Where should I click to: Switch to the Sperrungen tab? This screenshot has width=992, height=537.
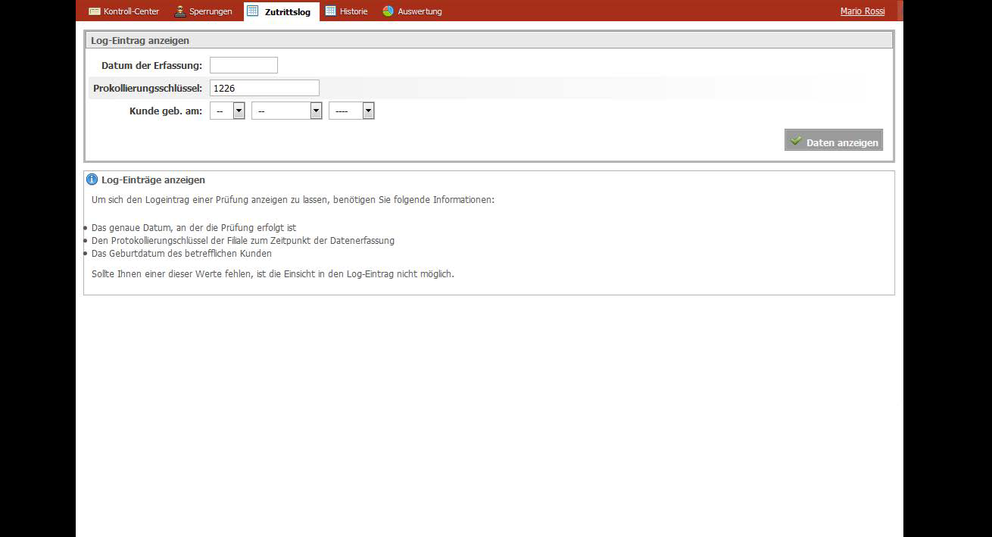[204, 11]
